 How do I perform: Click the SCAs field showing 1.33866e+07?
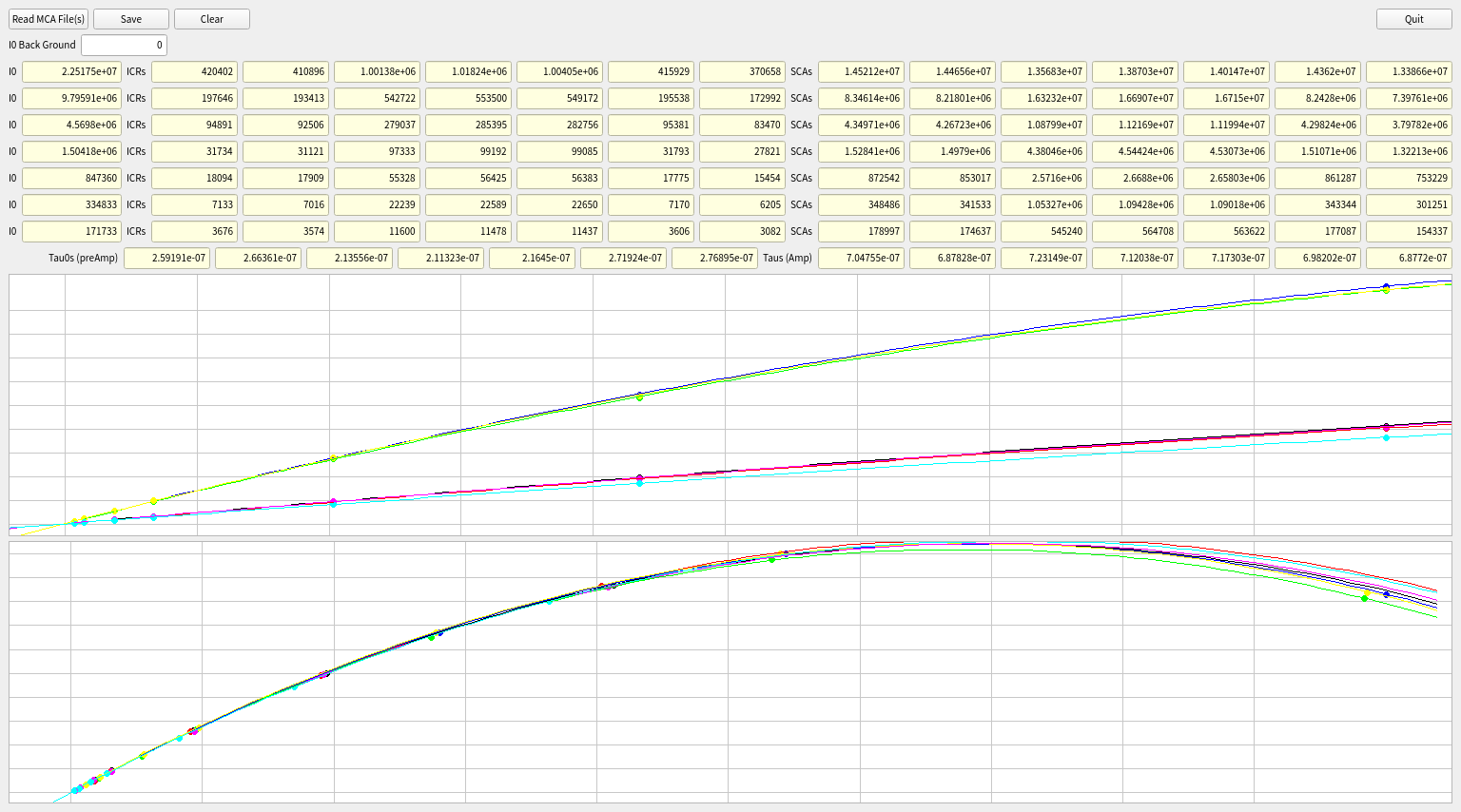pos(1409,71)
